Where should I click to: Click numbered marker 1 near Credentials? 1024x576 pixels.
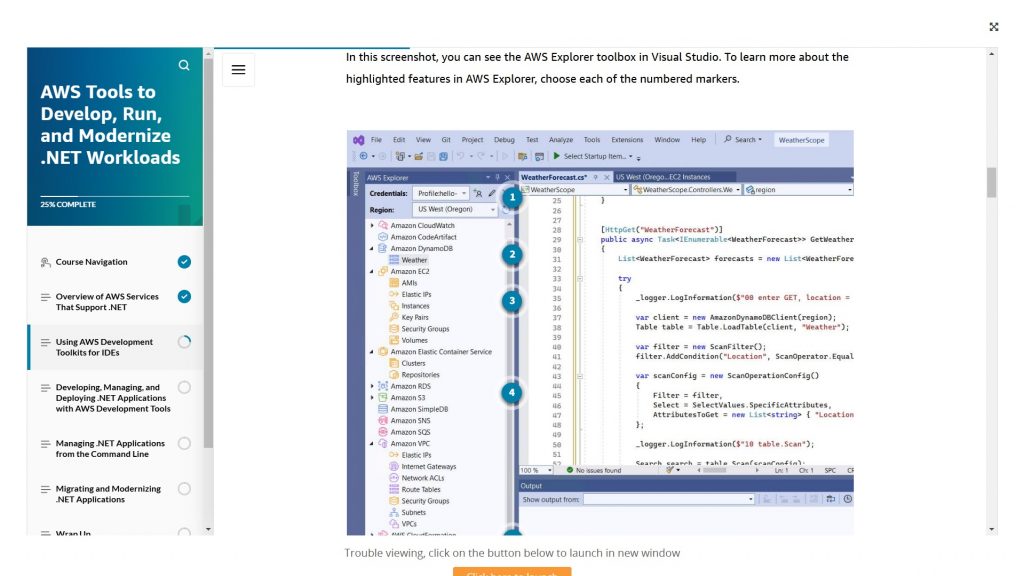coord(512,197)
